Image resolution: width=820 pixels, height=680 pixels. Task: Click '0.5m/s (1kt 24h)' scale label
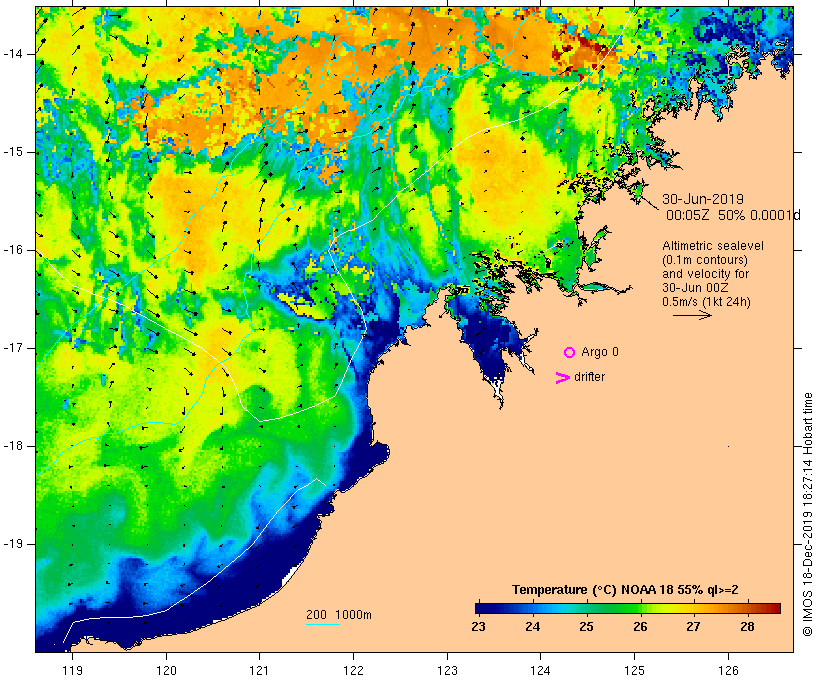tap(707, 302)
